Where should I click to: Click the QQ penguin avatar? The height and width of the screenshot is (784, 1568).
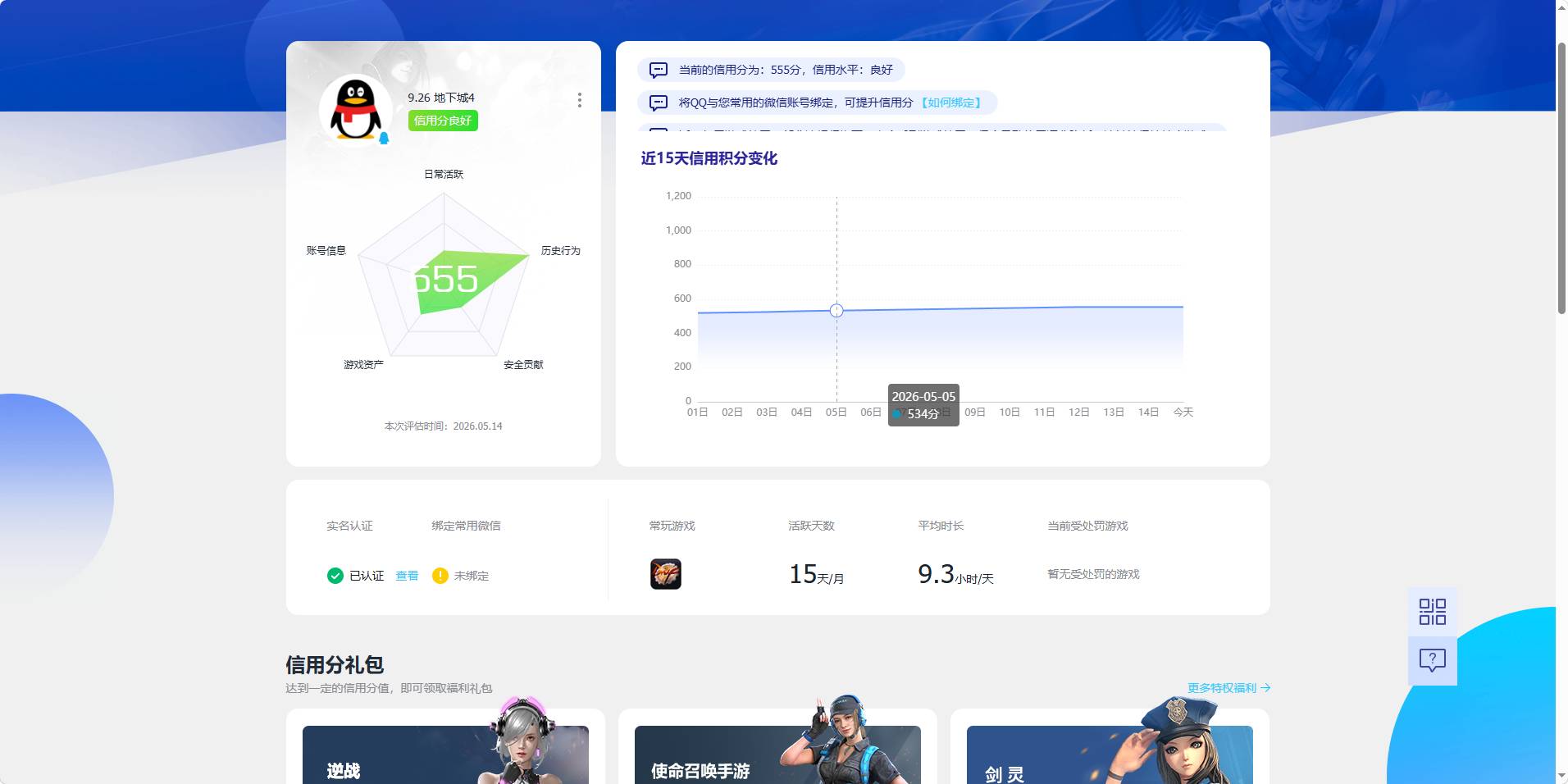coord(355,111)
